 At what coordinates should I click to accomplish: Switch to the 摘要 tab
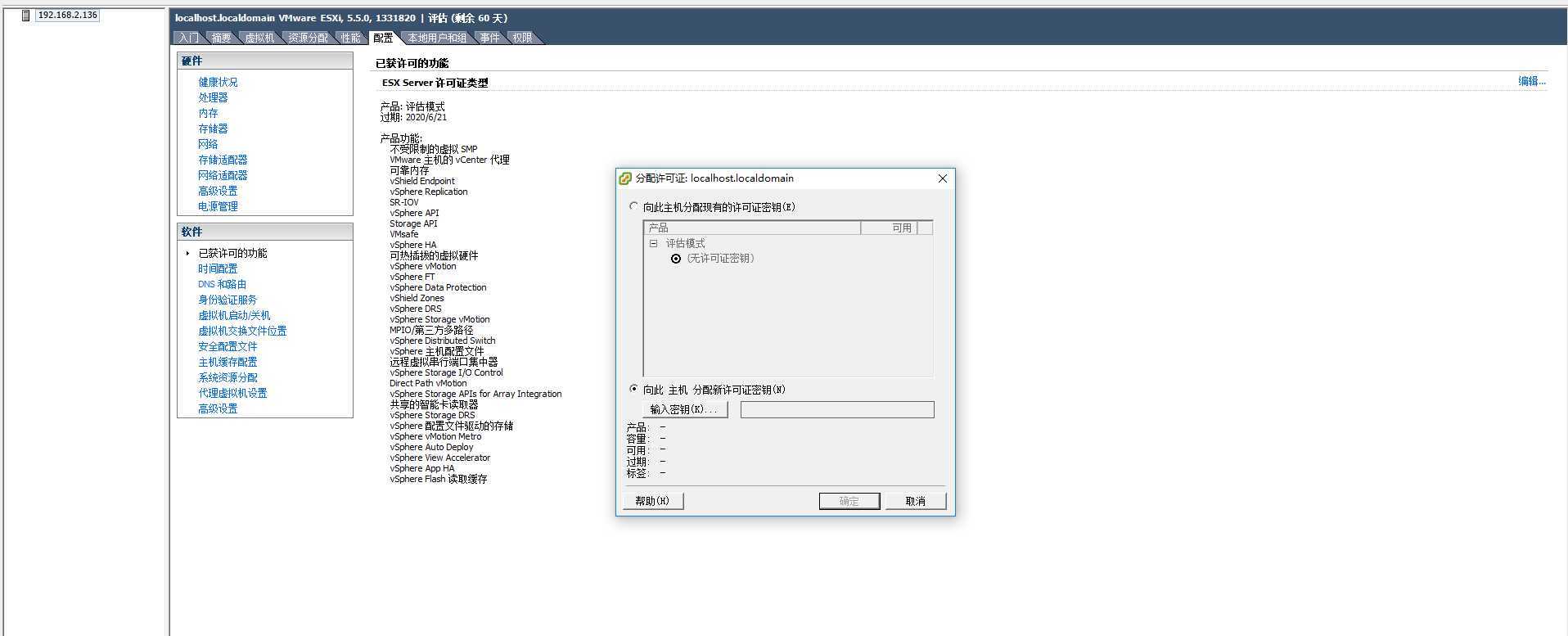pyautogui.click(x=221, y=38)
